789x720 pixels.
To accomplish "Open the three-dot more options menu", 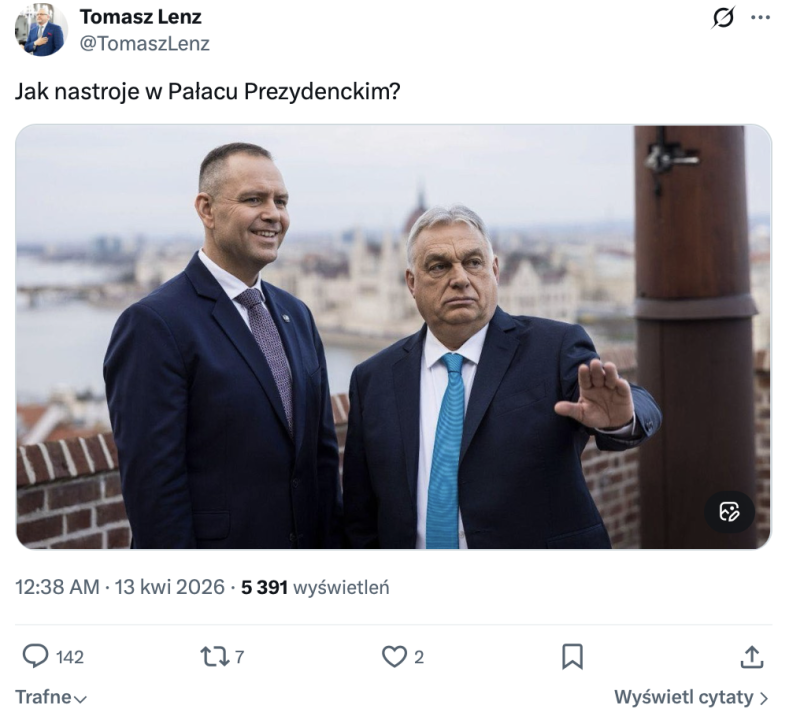I will (760, 18).
